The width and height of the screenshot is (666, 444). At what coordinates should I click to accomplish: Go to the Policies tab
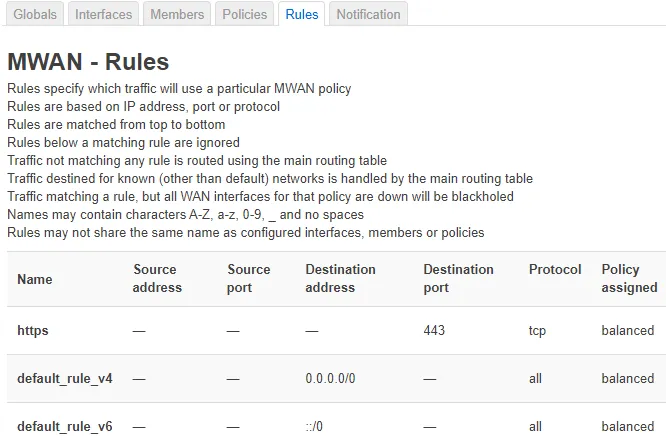(x=244, y=14)
